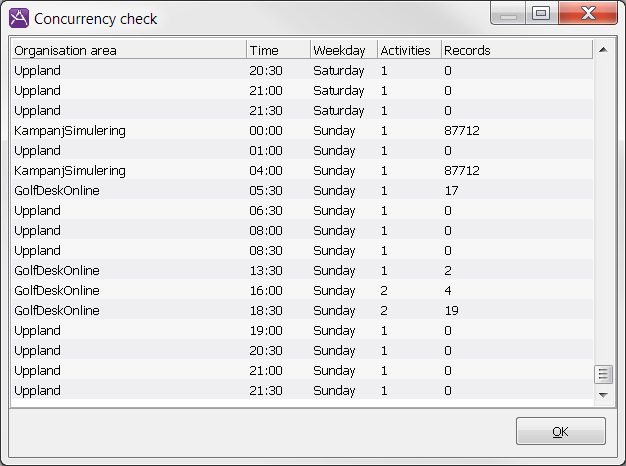Close the Concurrency check dialog
The image size is (626, 466).
coord(588,13)
